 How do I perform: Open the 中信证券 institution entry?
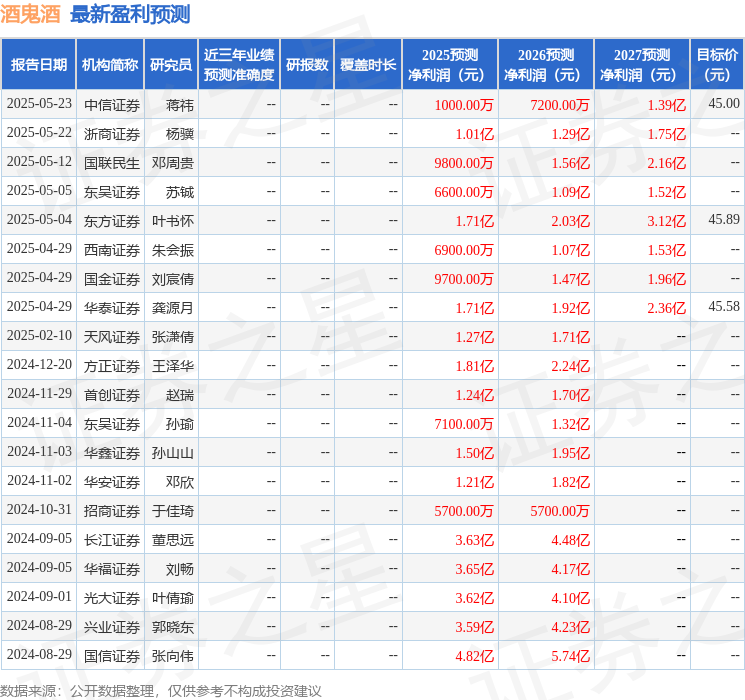(112, 104)
